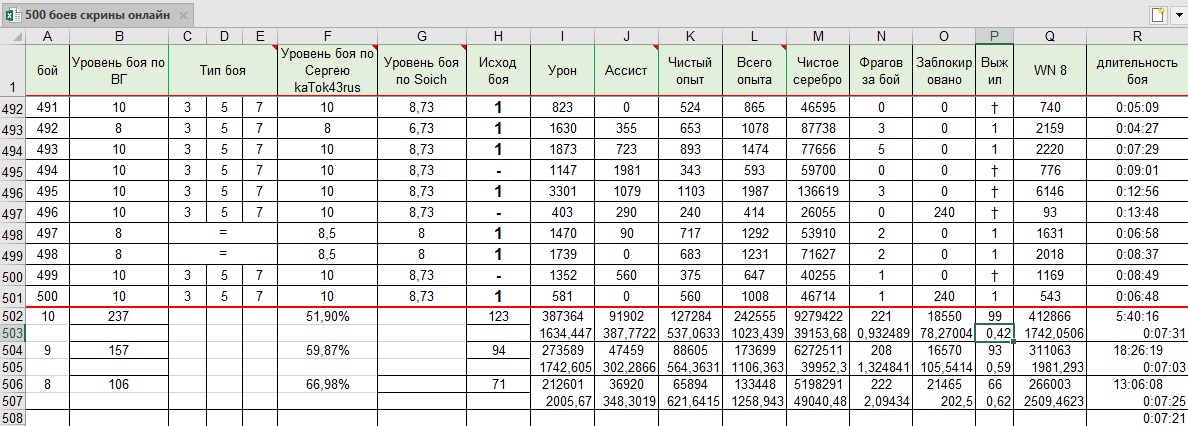The height and width of the screenshot is (426, 1188).
Task: Click the 'Исход боя' header cell
Action: (498, 72)
